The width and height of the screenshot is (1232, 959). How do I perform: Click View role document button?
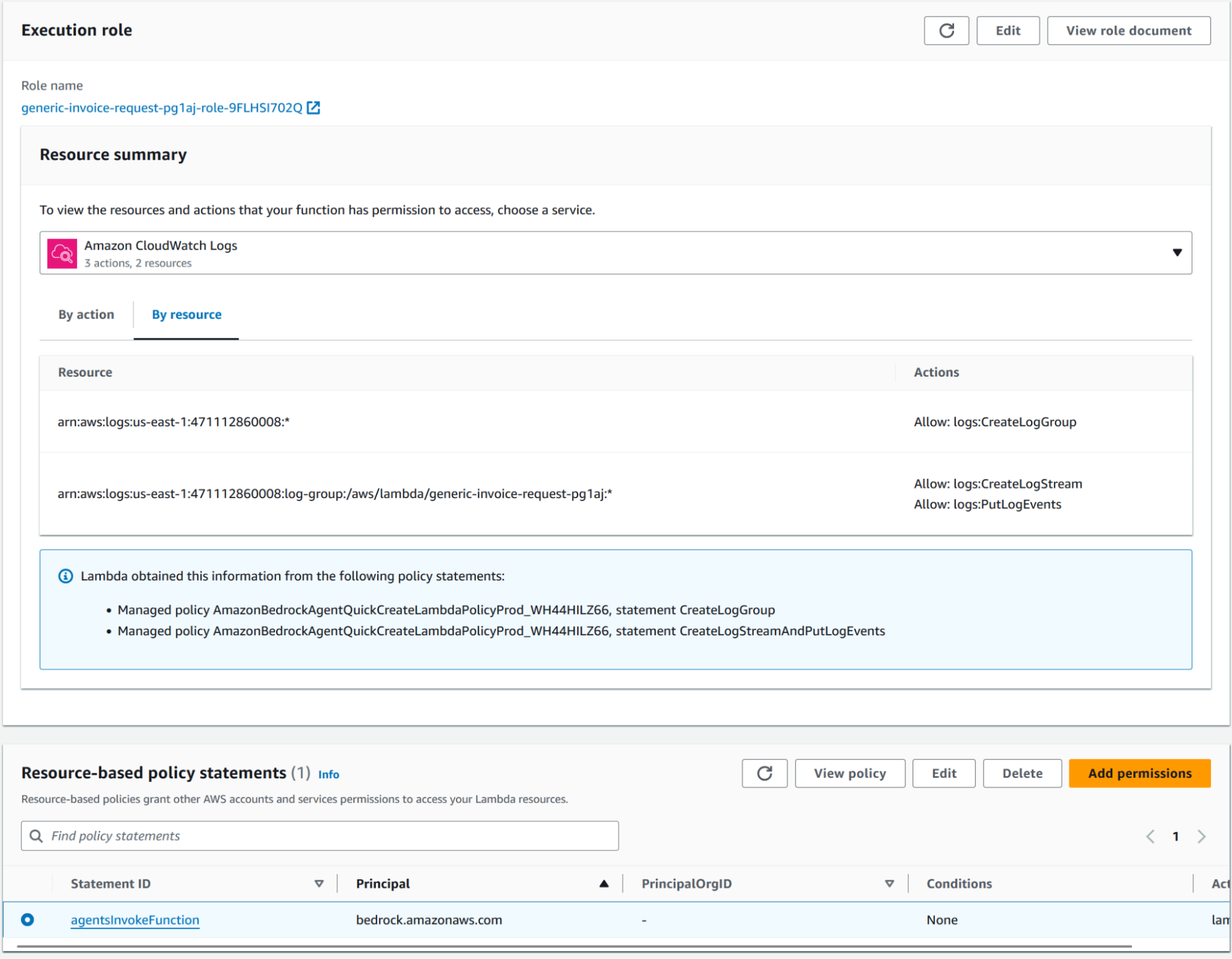(x=1128, y=31)
